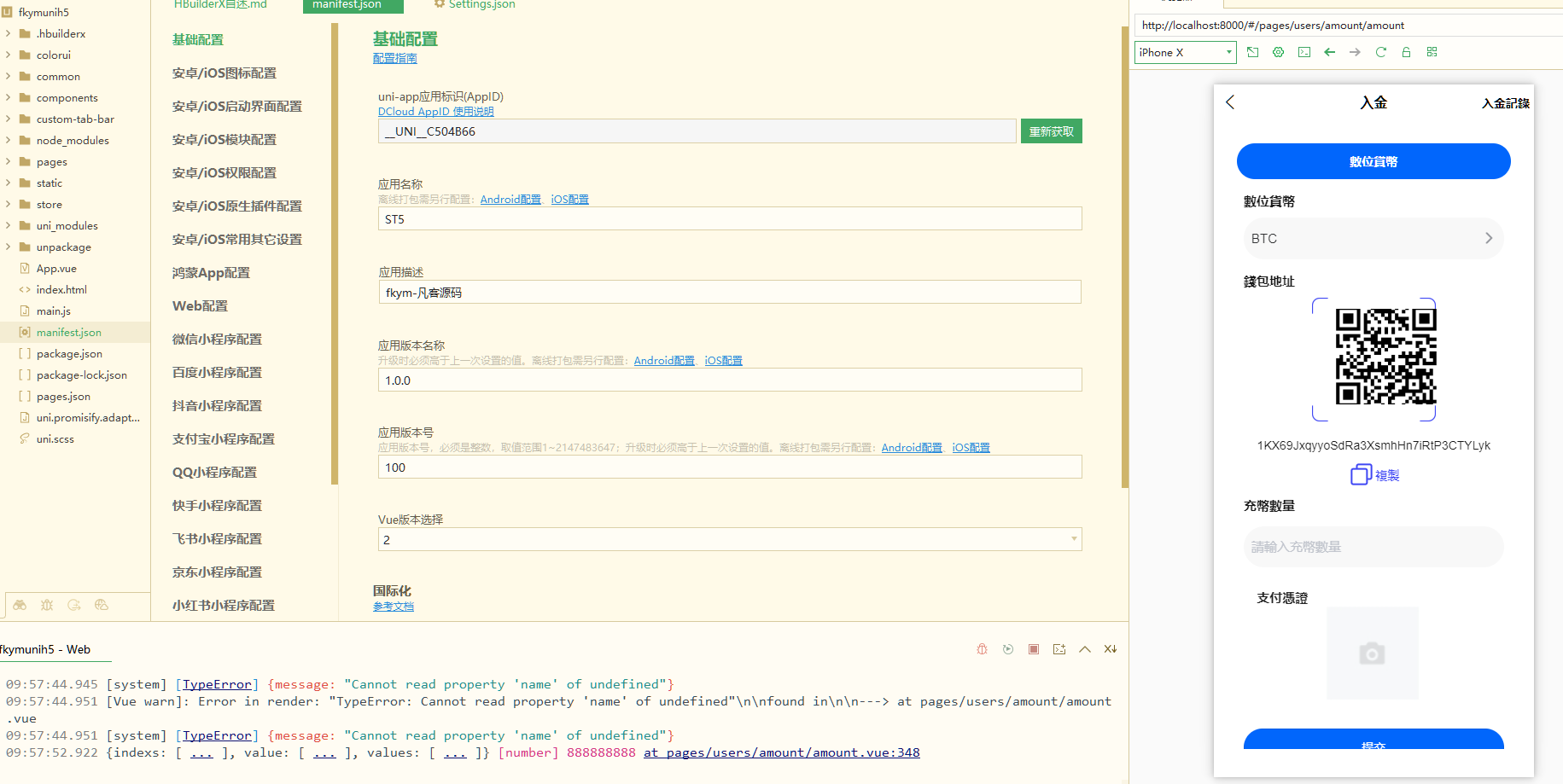
Task: Click the 应用名称 input field containing ST5
Action: tap(729, 219)
